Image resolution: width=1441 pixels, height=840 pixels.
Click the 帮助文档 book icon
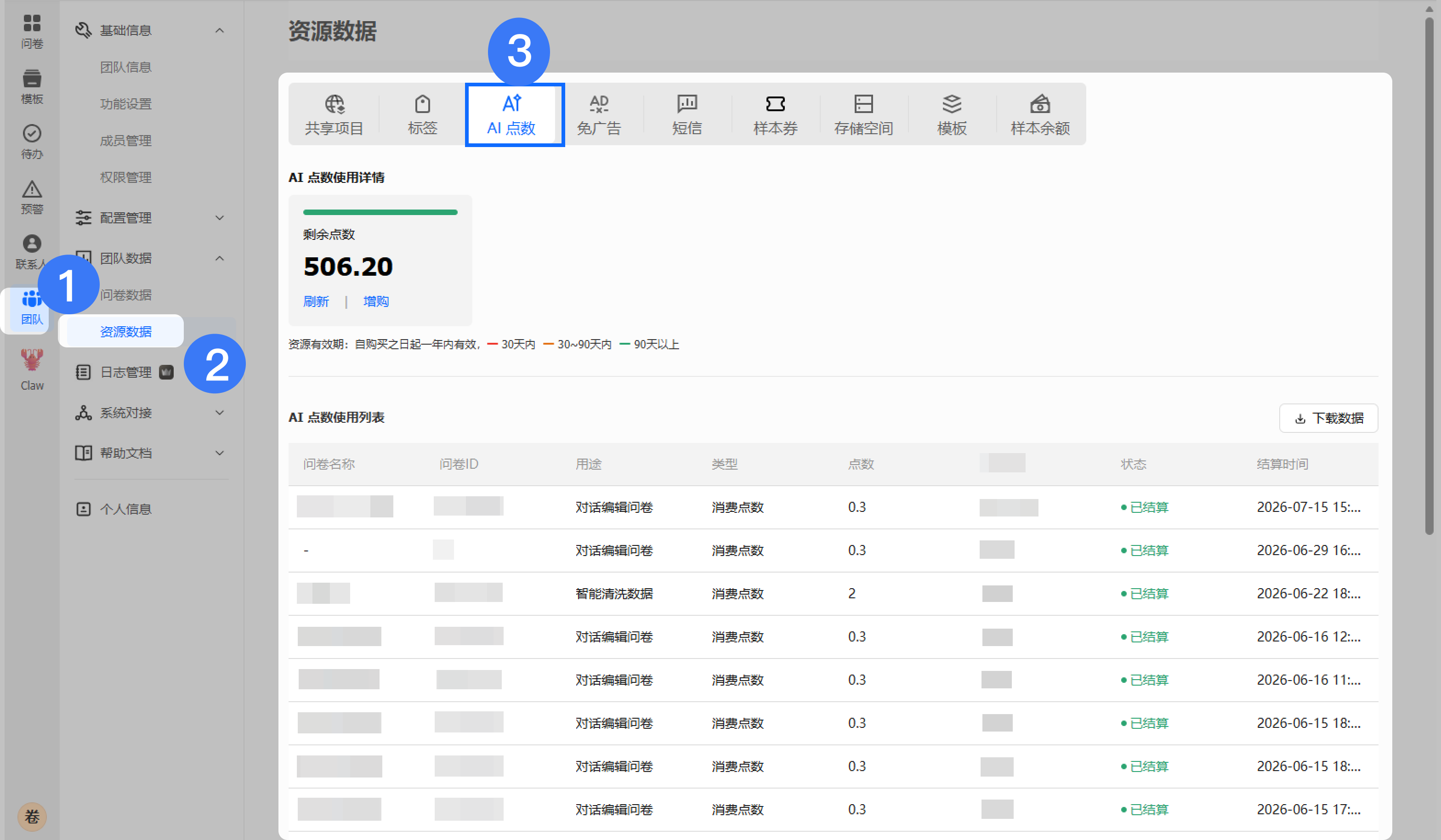(84, 453)
